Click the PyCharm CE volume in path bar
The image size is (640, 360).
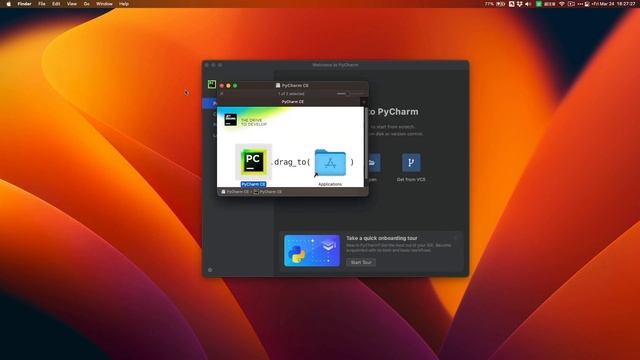235,191
